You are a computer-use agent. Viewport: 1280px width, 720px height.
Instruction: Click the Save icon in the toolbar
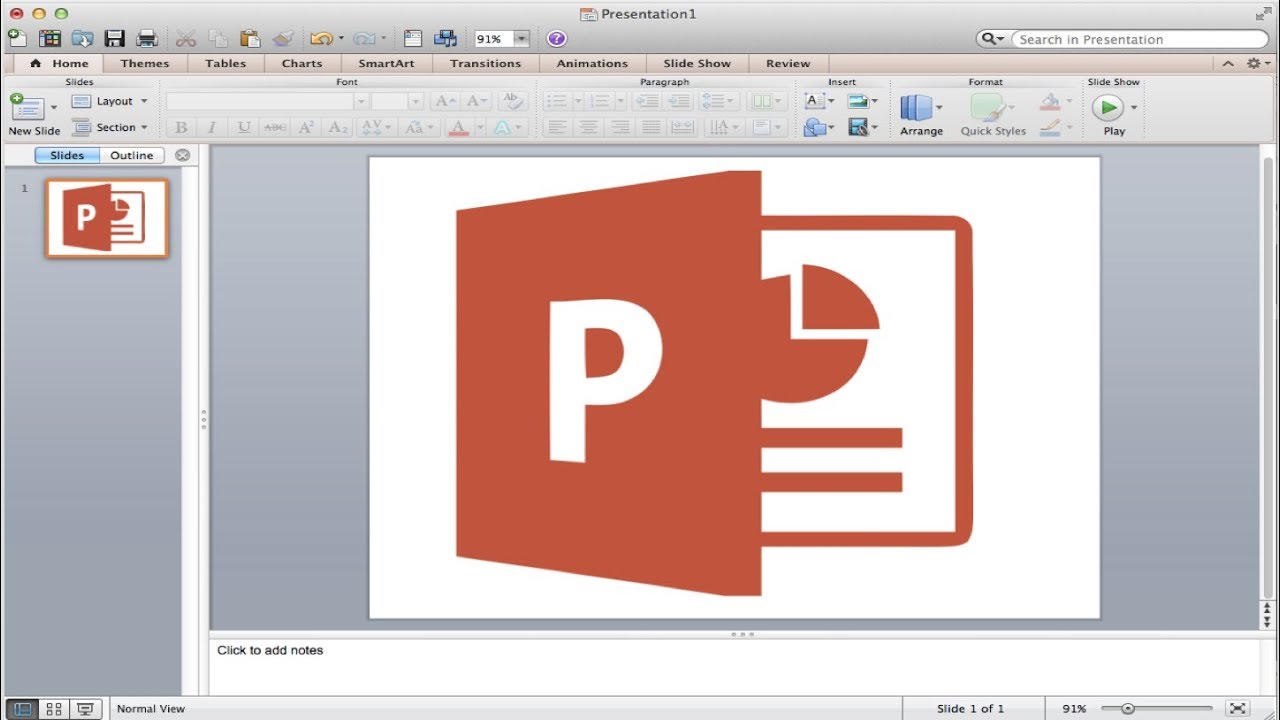(114, 38)
